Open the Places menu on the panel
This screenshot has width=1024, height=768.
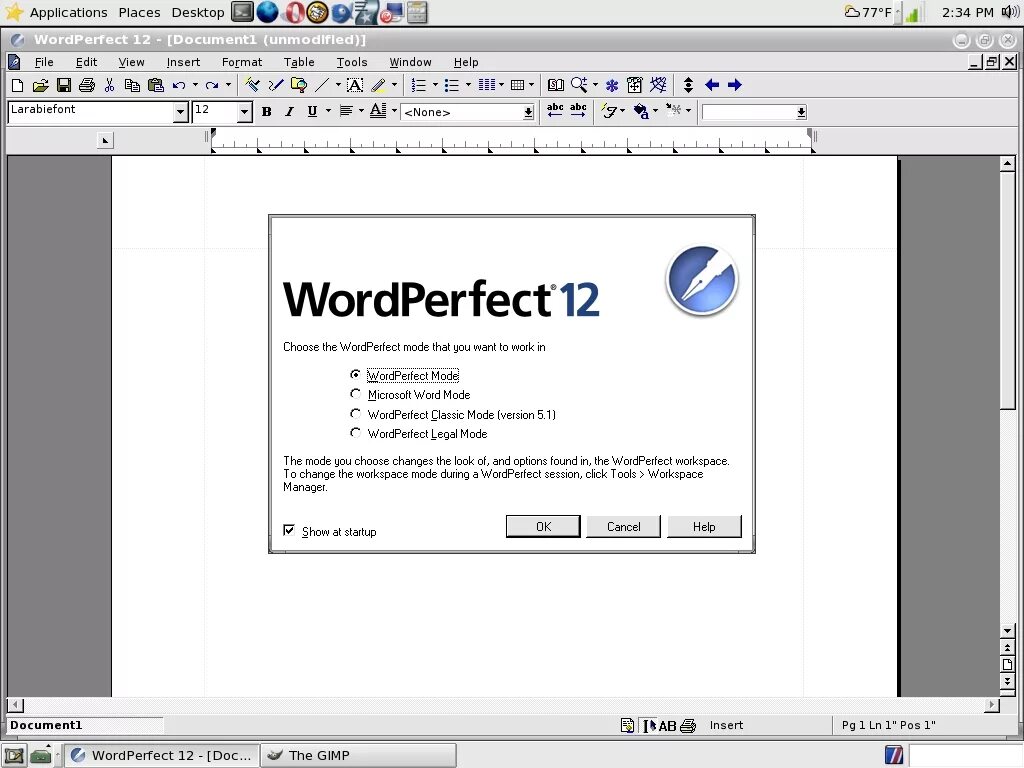pyautogui.click(x=139, y=12)
